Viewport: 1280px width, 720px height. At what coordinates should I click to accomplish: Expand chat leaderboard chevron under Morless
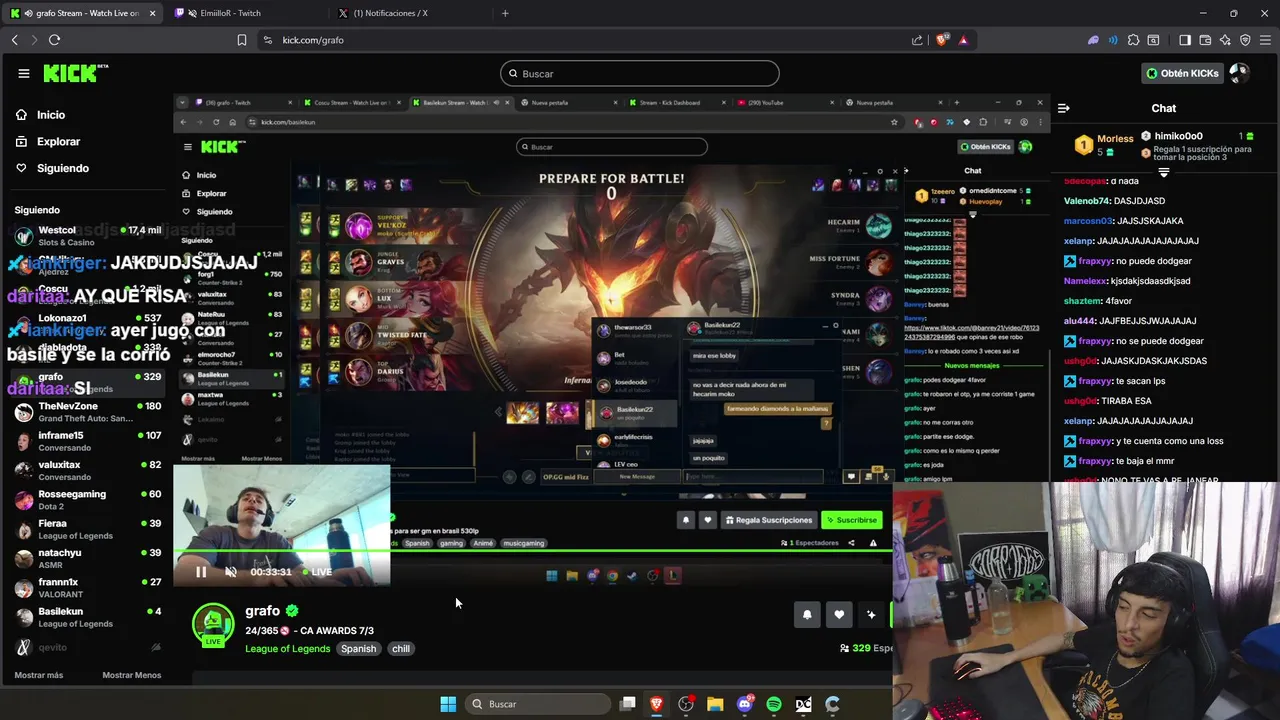point(1163,172)
